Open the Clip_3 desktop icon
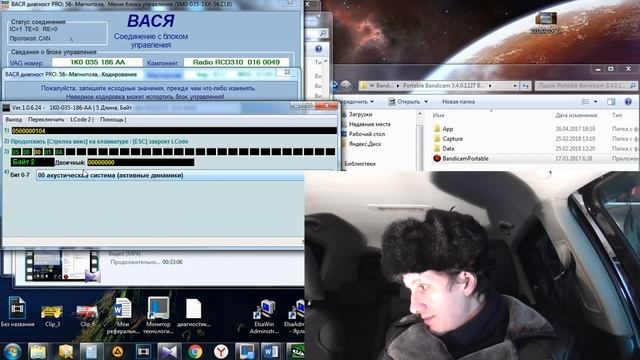The height and width of the screenshot is (360, 640). (x=52, y=316)
